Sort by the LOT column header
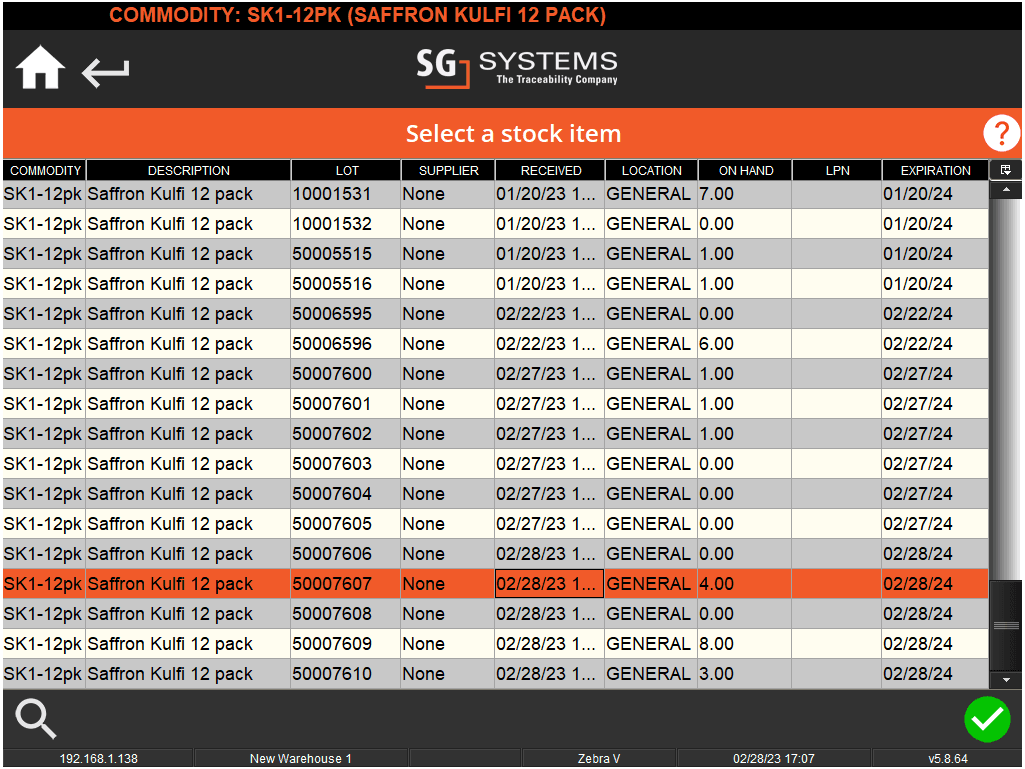Screen dimensions: 1025x769 tap(346, 171)
